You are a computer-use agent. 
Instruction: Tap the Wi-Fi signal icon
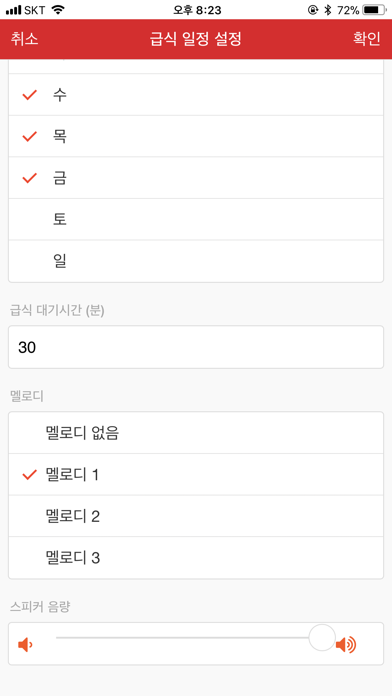pos(57,10)
